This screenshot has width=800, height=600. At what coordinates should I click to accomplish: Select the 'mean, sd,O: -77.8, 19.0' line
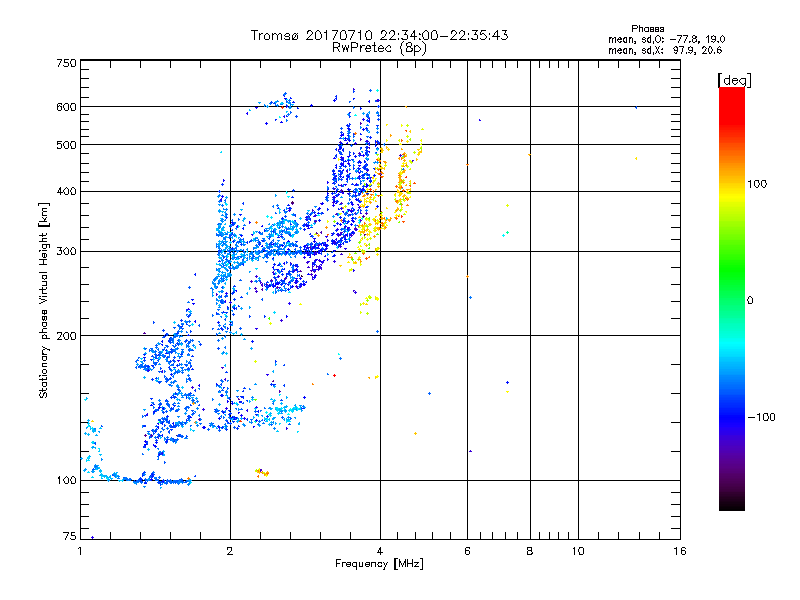[667, 39]
